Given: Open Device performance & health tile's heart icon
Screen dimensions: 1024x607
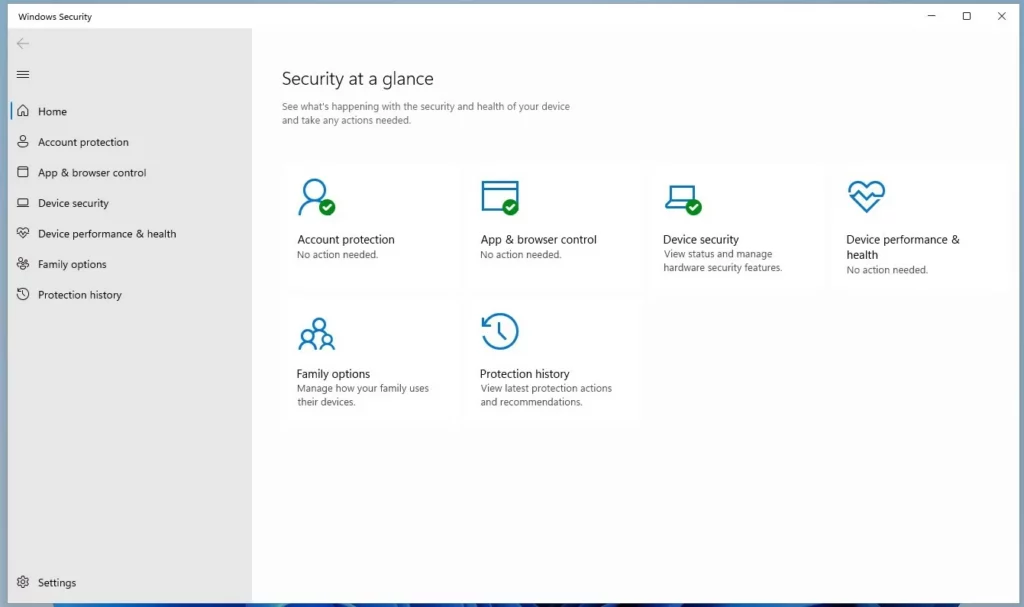Looking at the screenshot, I should pos(866,197).
